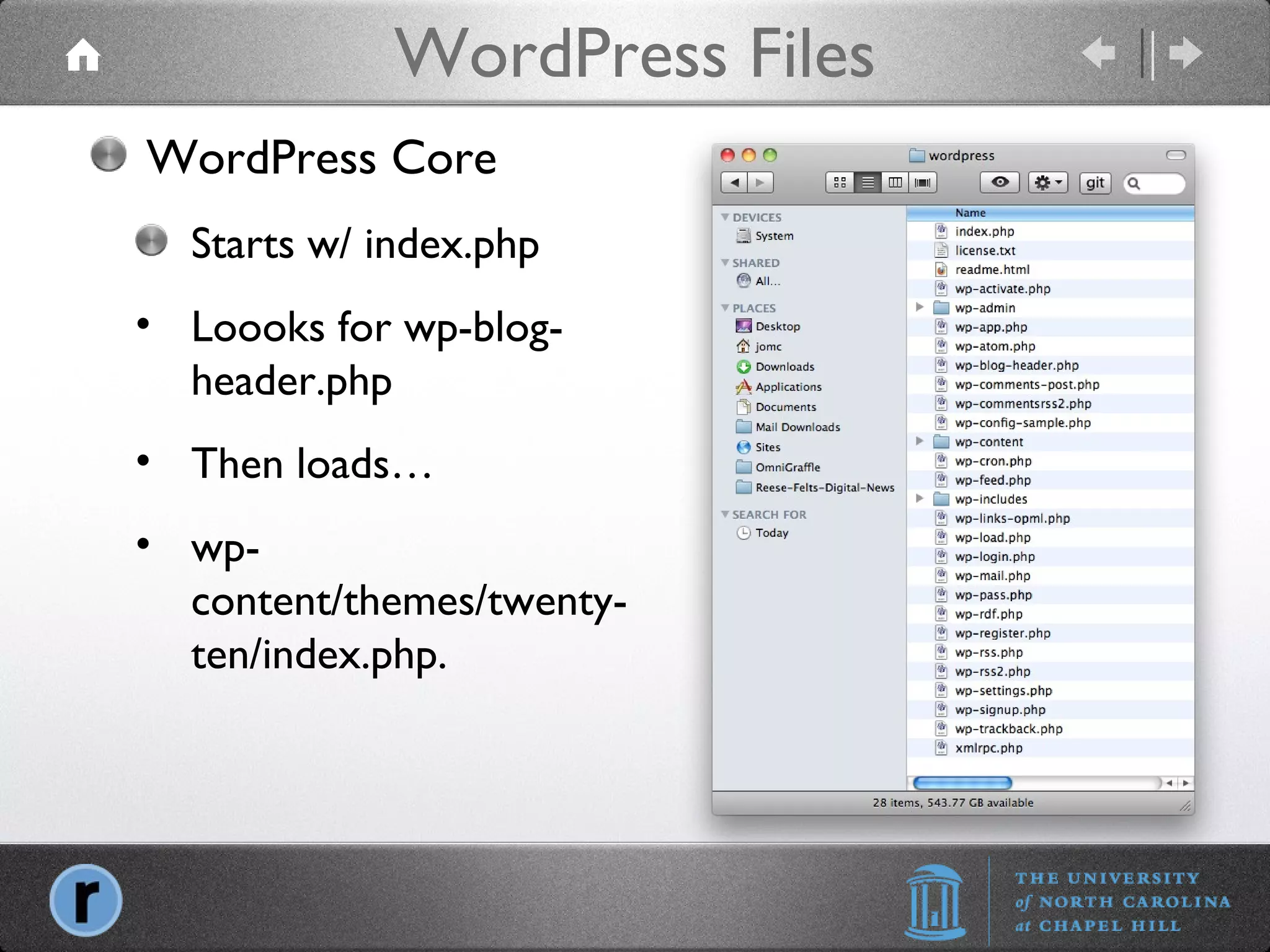The image size is (1270, 952).
Task: Click Finder back navigation arrow
Action: (734, 182)
